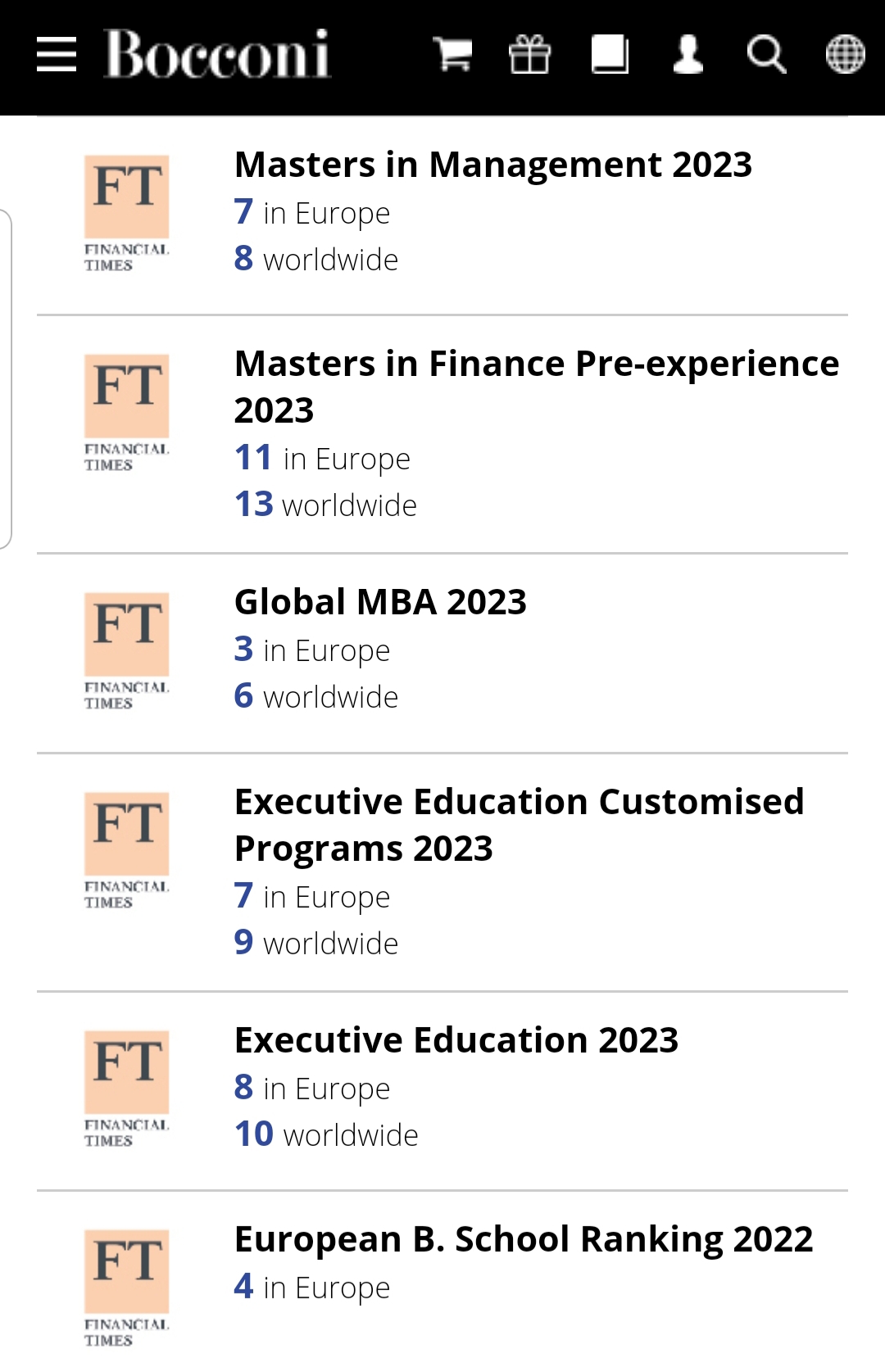
Task: Click FT logo beside Masters in Management
Action: pos(127,212)
